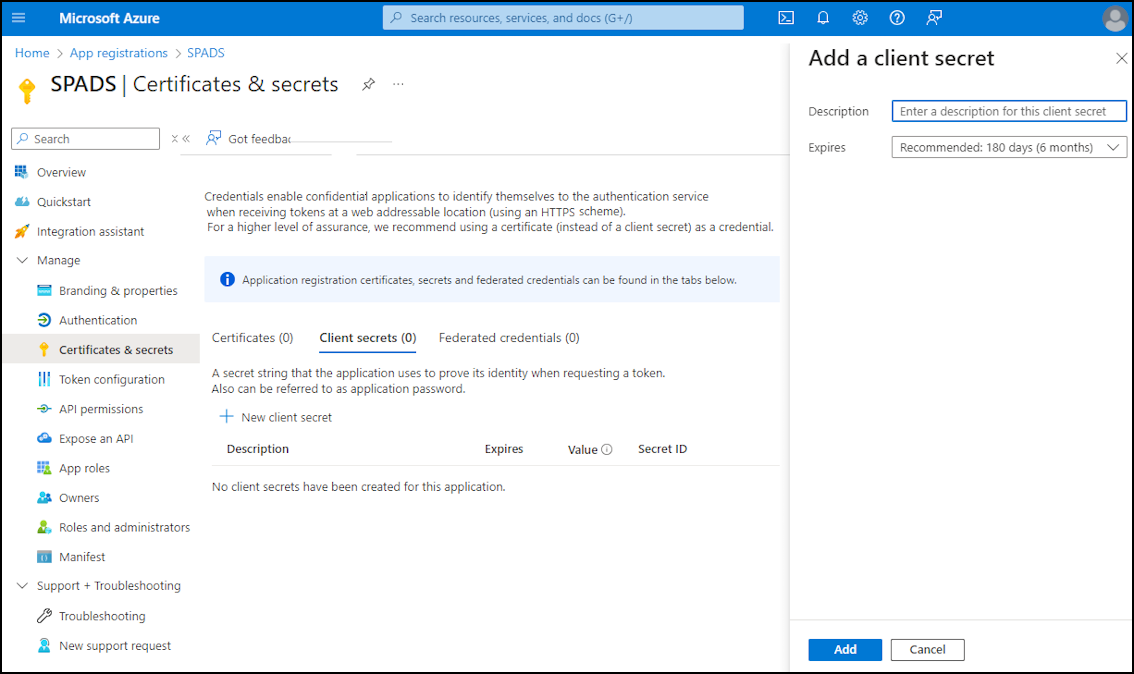The image size is (1134, 674).
Task: Open the help question mark icon
Action: click(x=897, y=18)
